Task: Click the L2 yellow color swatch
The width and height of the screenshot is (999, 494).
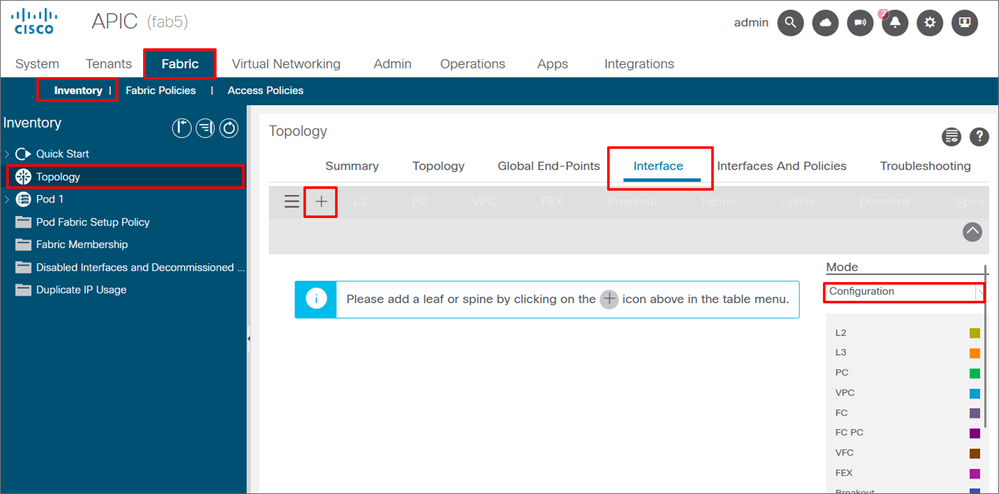Action: [x=974, y=333]
